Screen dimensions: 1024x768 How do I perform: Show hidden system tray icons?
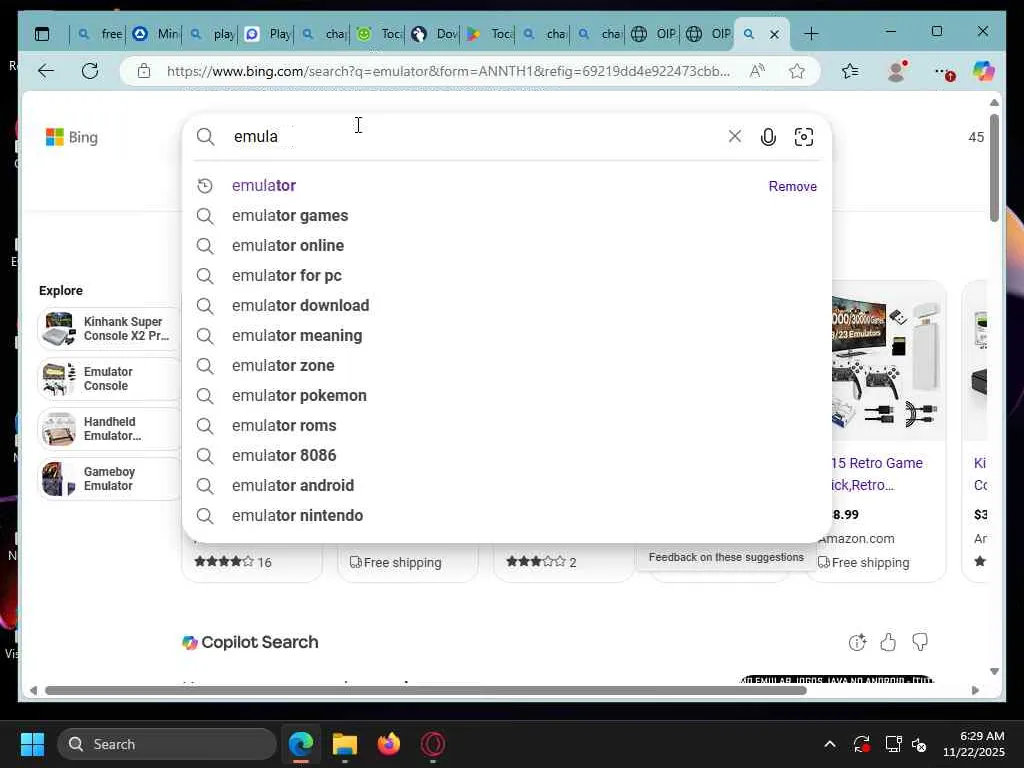[830, 744]
